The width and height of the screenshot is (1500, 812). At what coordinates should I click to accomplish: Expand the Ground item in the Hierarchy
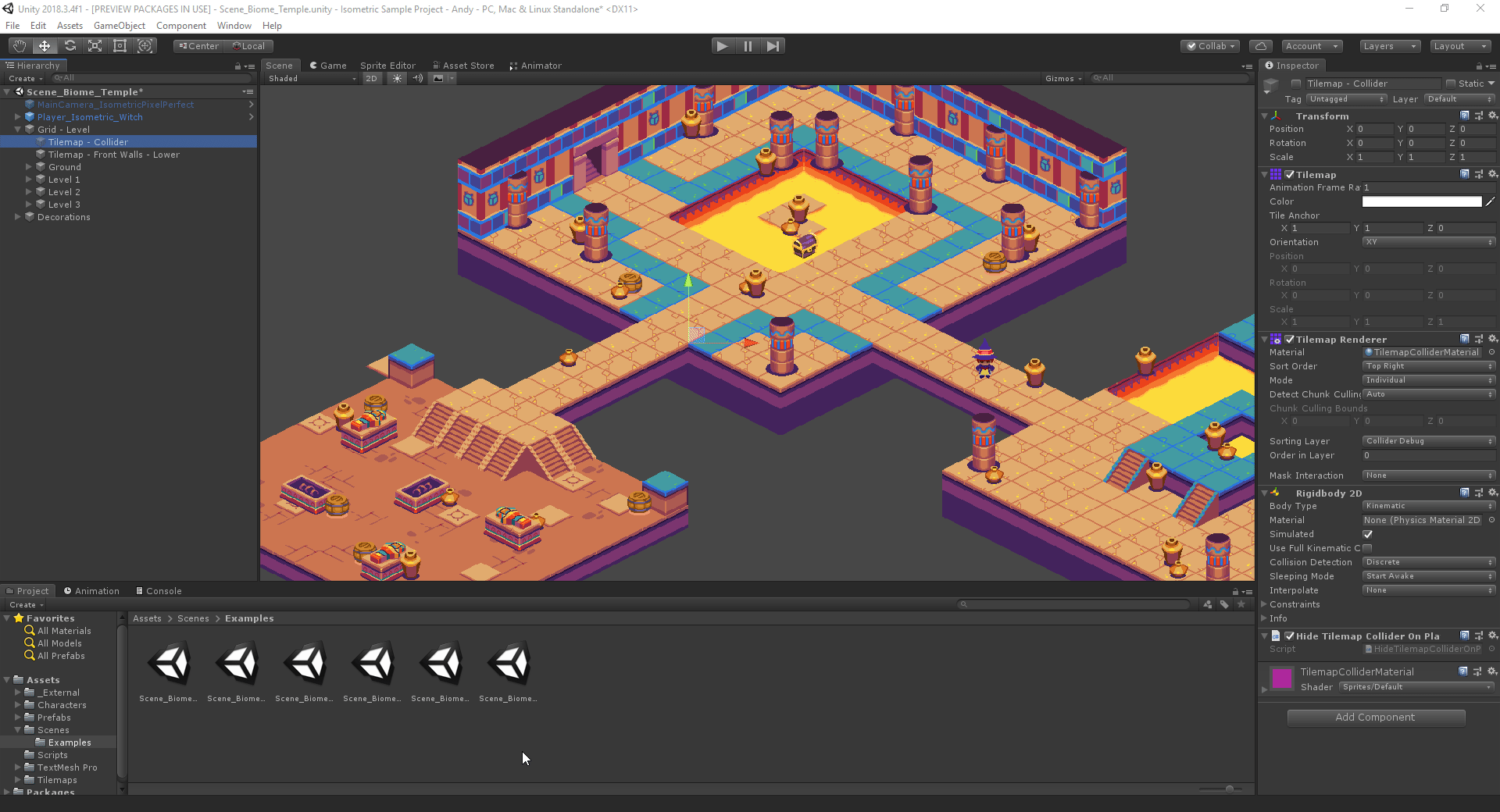coord(30,166)
